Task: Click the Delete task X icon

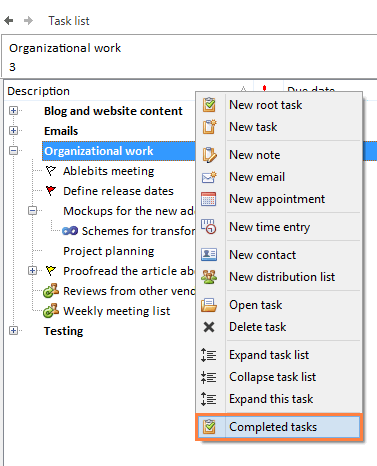Action: [x=209, y=327]
